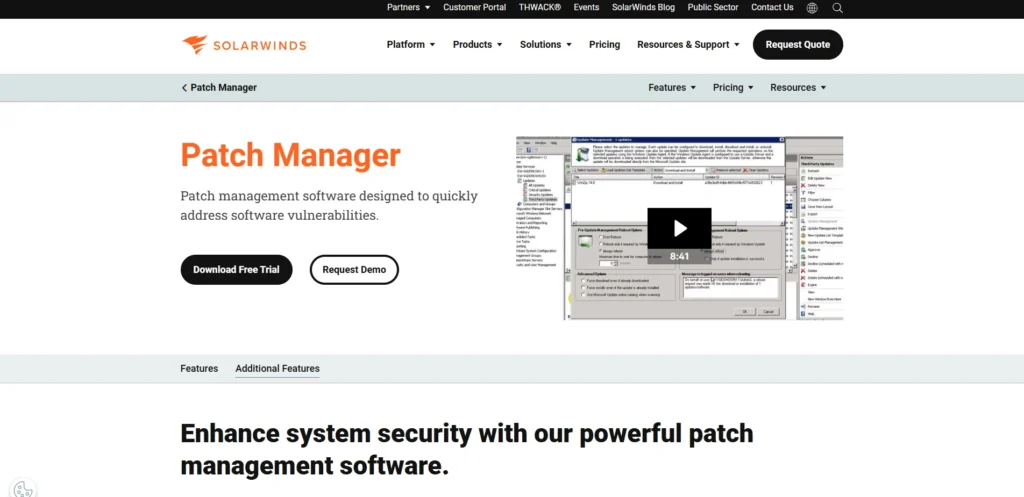Open the globe language selector icon

coord(812,8)
